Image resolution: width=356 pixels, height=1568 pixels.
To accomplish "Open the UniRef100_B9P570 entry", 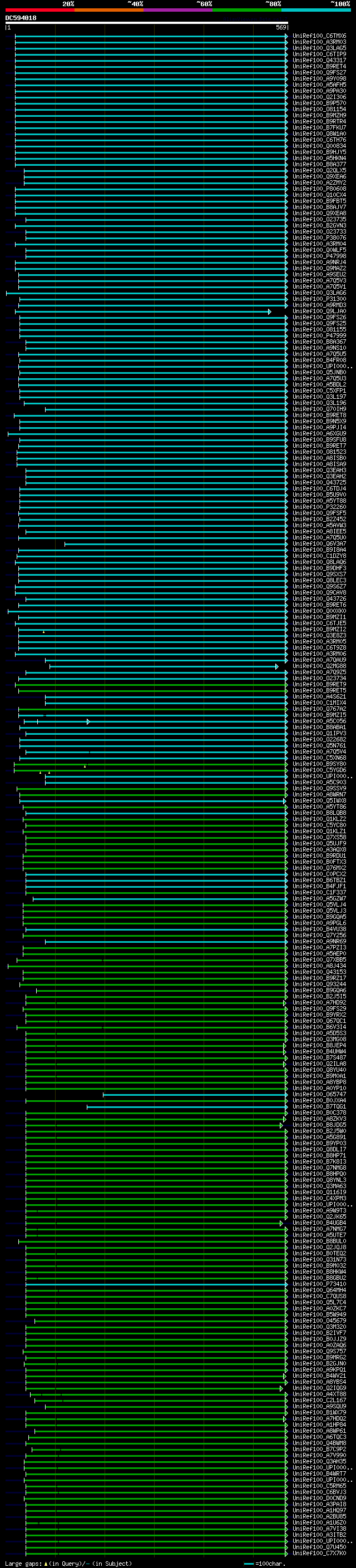I will pos(319,103).
